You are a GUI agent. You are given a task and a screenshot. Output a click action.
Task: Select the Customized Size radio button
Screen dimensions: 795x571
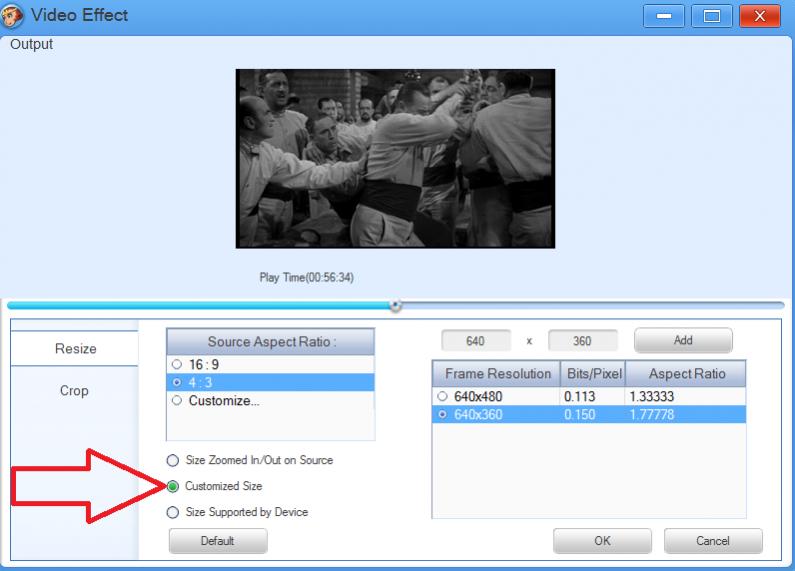click(173, 486)
